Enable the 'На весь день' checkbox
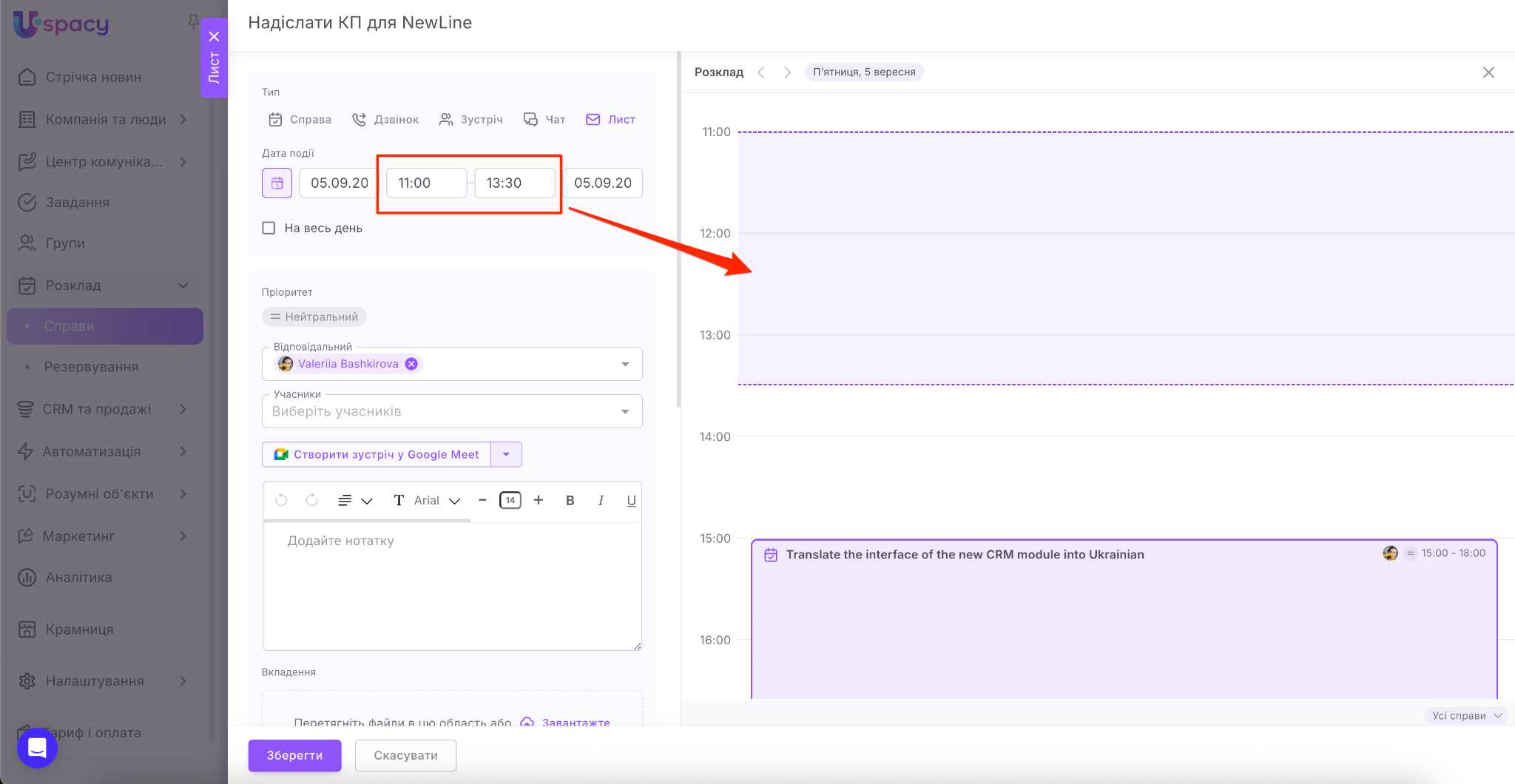 click(269, 228)
